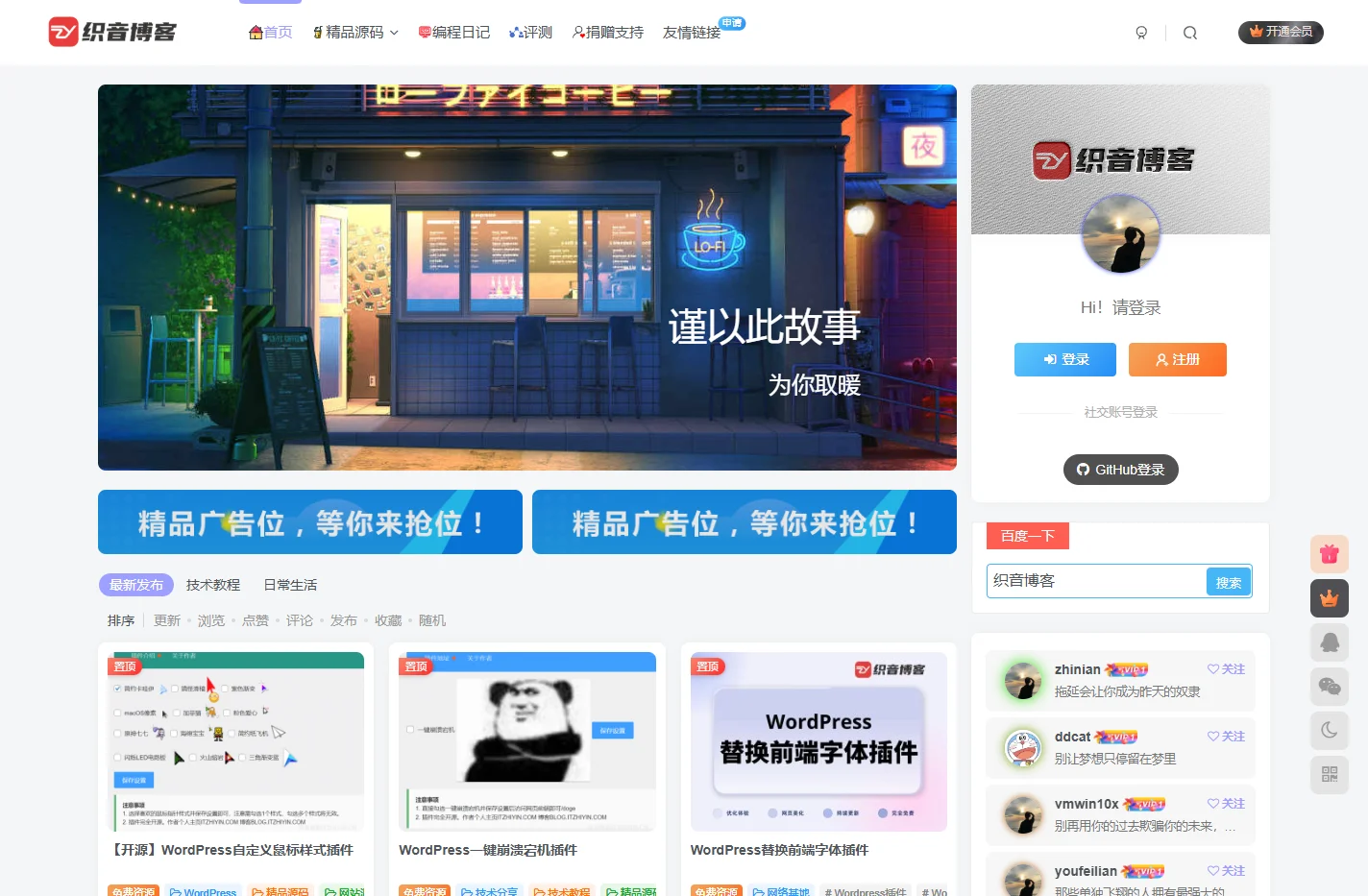Open the header search magnifier icon
This screenshot has height=896, width=1368.
click(1190, 33)
